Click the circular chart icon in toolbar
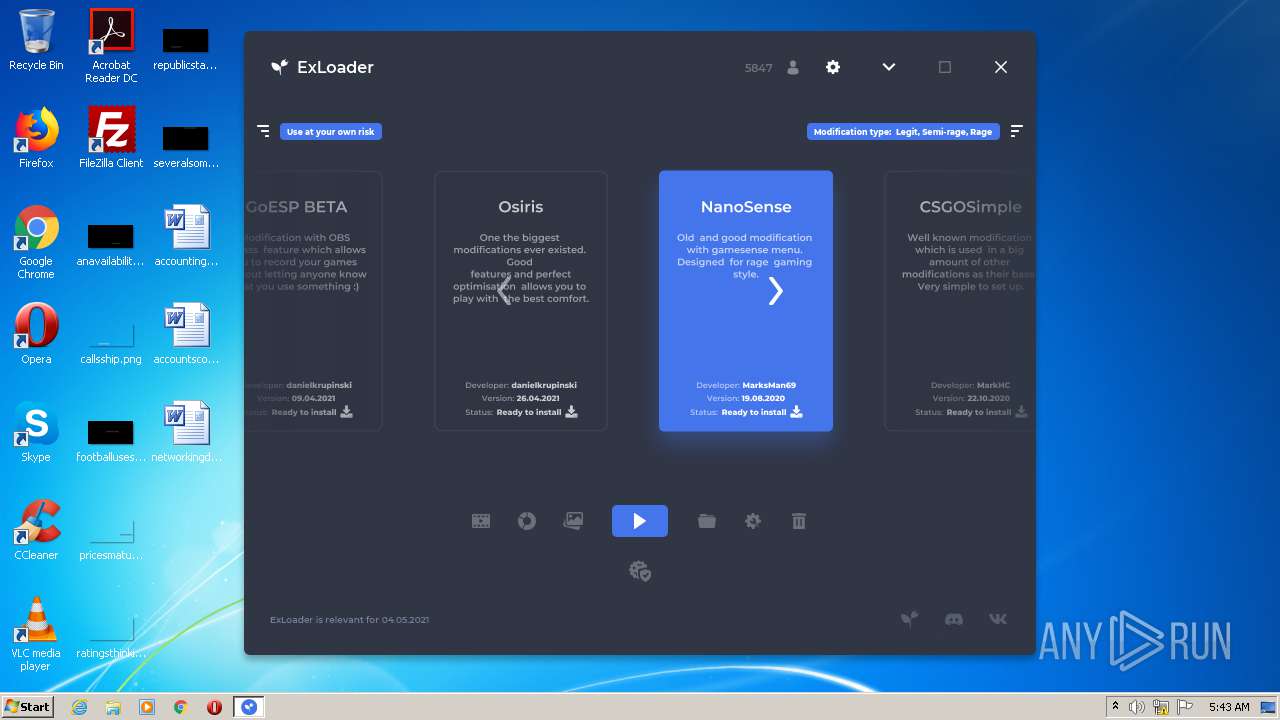Image resolution: width=1280 pixels, height=720 pixels. [527, 521]
